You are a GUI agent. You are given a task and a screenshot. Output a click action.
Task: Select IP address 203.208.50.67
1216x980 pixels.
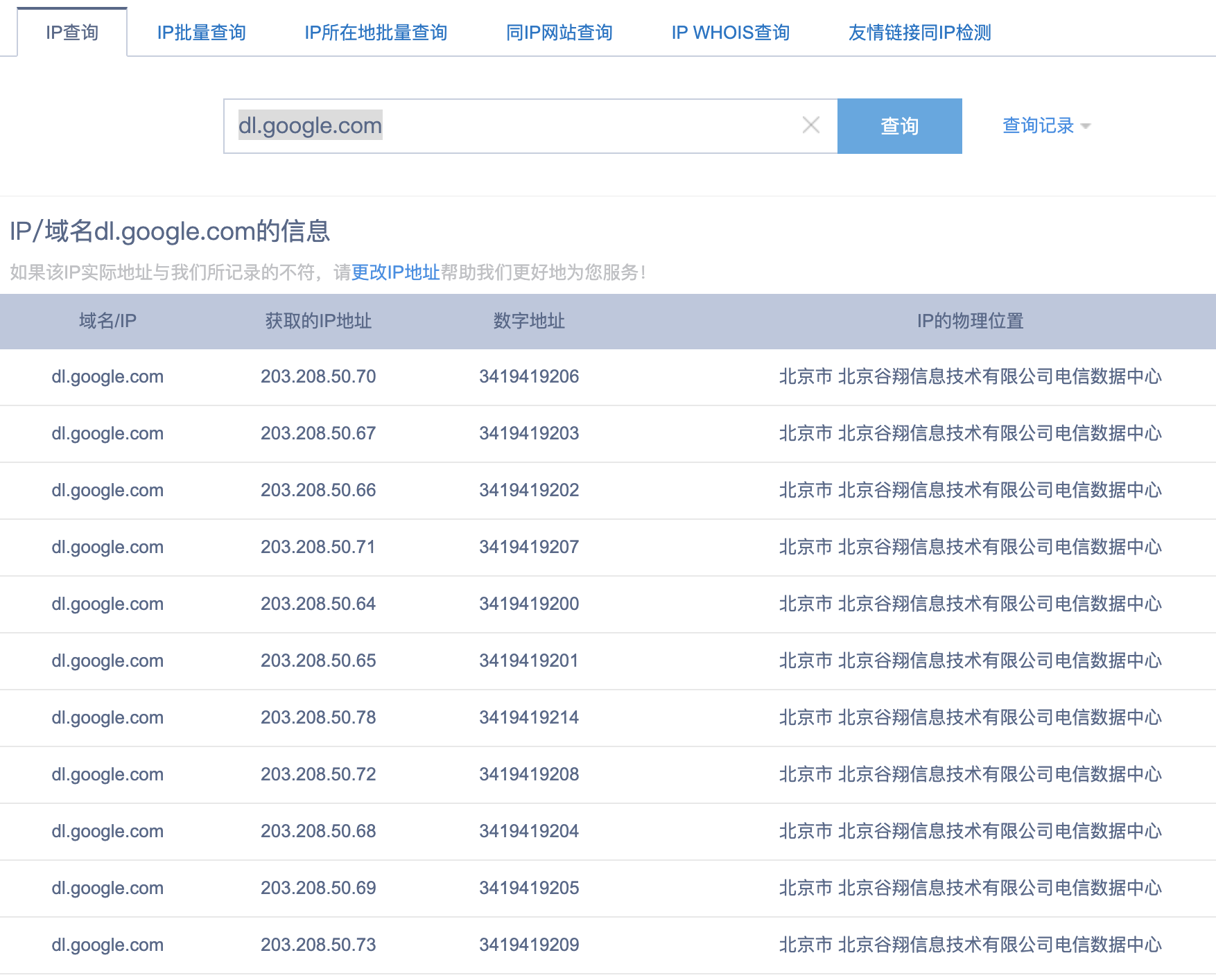click(318, 433)
